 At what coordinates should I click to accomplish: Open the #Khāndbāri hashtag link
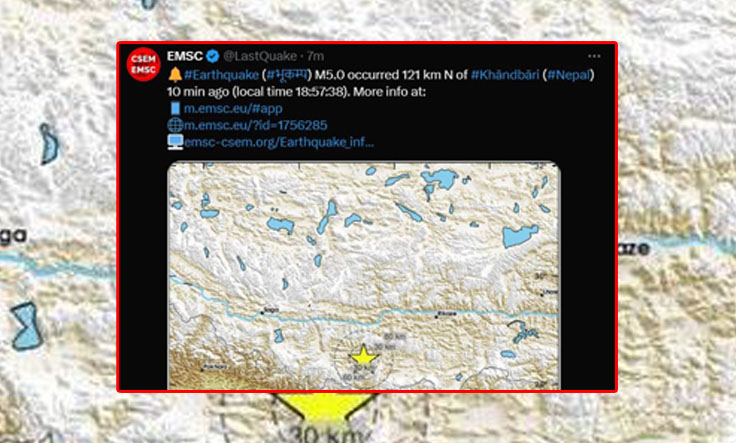point(505,75)
